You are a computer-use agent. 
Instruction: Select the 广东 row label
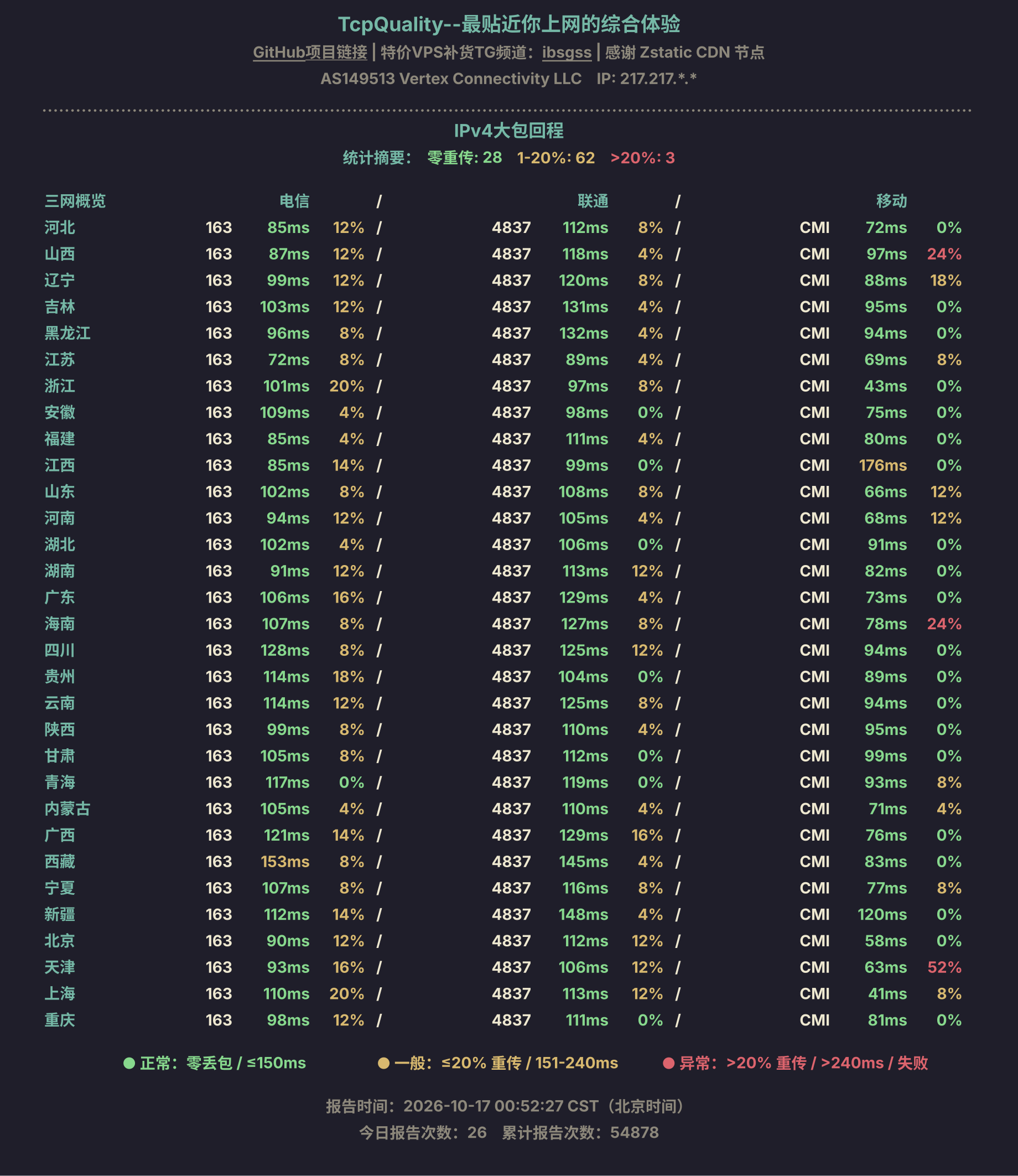pos(60,597)
